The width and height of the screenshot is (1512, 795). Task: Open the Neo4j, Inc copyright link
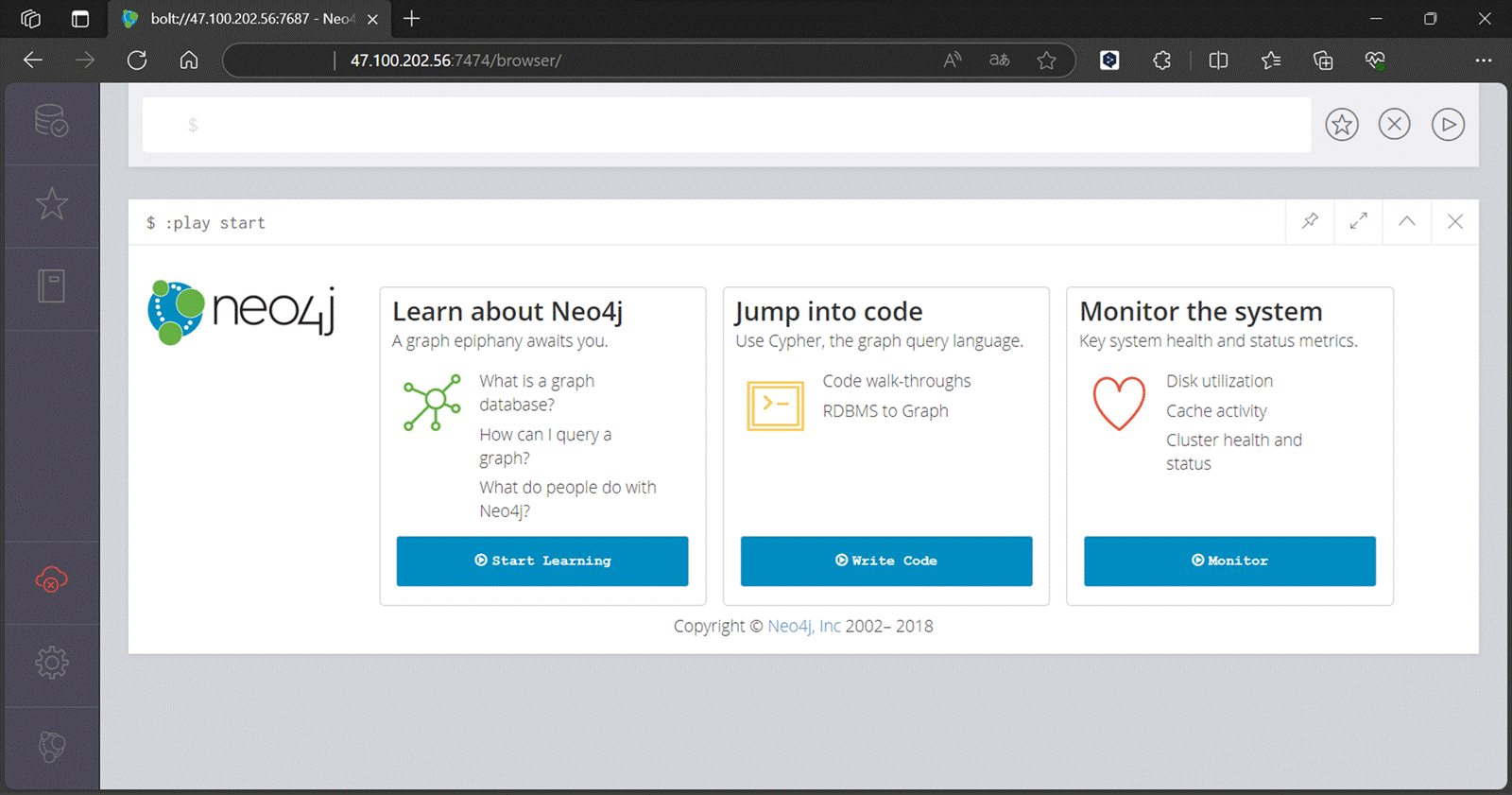point(803,626)
